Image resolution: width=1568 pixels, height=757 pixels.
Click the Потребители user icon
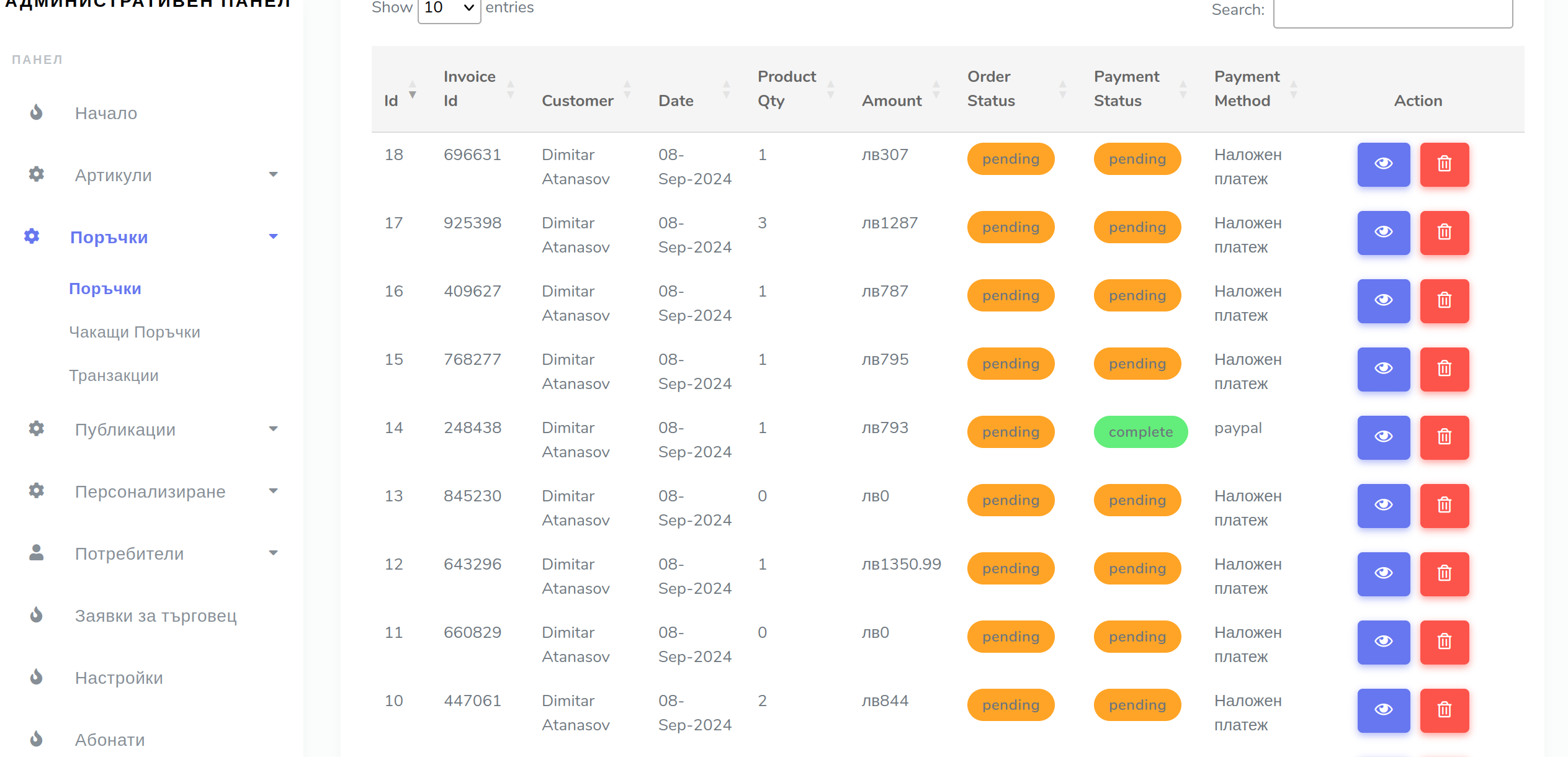pyautogui.click(x=37, y=553)
